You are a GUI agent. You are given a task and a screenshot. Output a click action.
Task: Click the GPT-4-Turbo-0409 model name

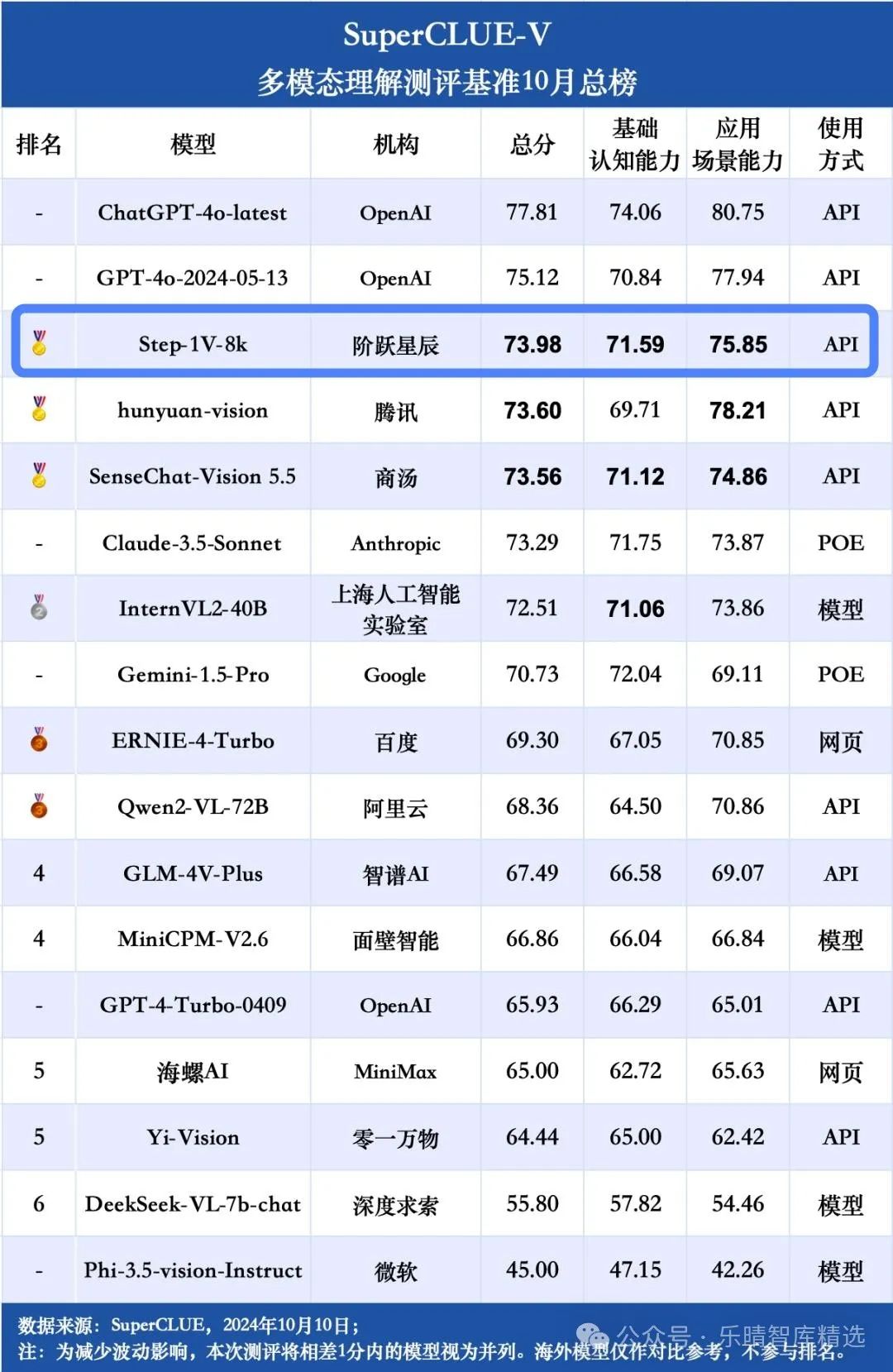click(193, 1005)
